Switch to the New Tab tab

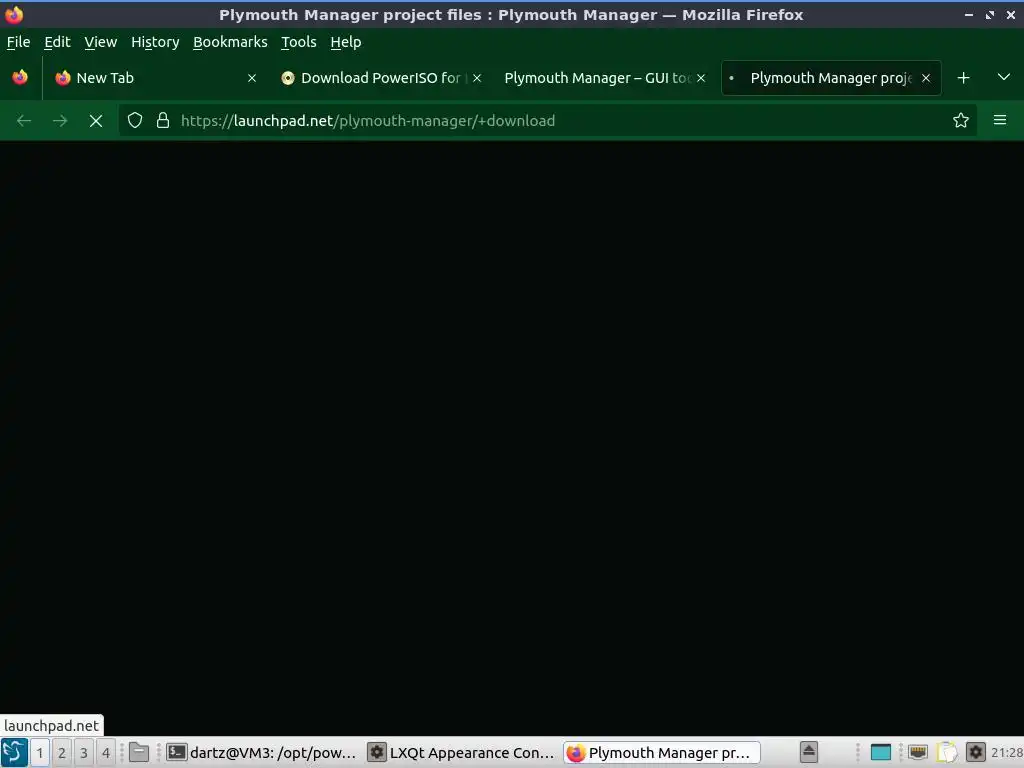pyautogui.click(x=155, y=78)
